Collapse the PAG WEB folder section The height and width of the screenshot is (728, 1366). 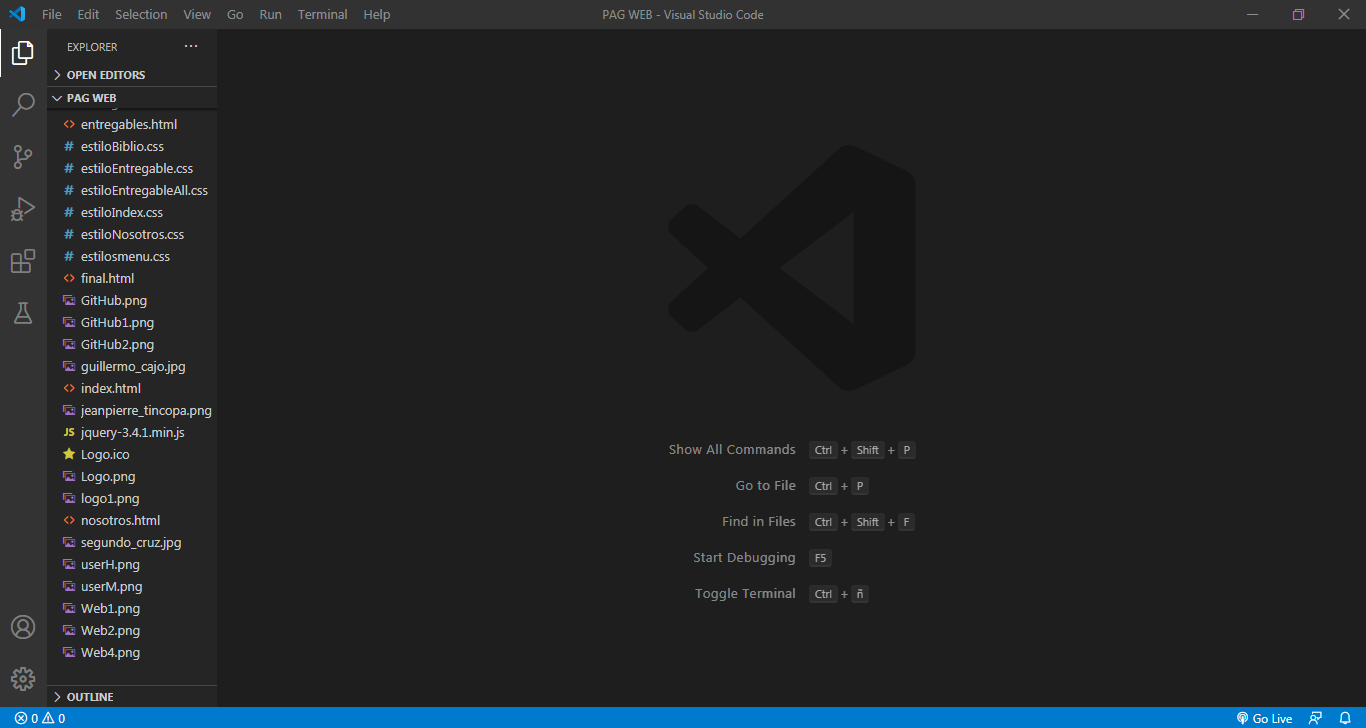tap(132, 98)
